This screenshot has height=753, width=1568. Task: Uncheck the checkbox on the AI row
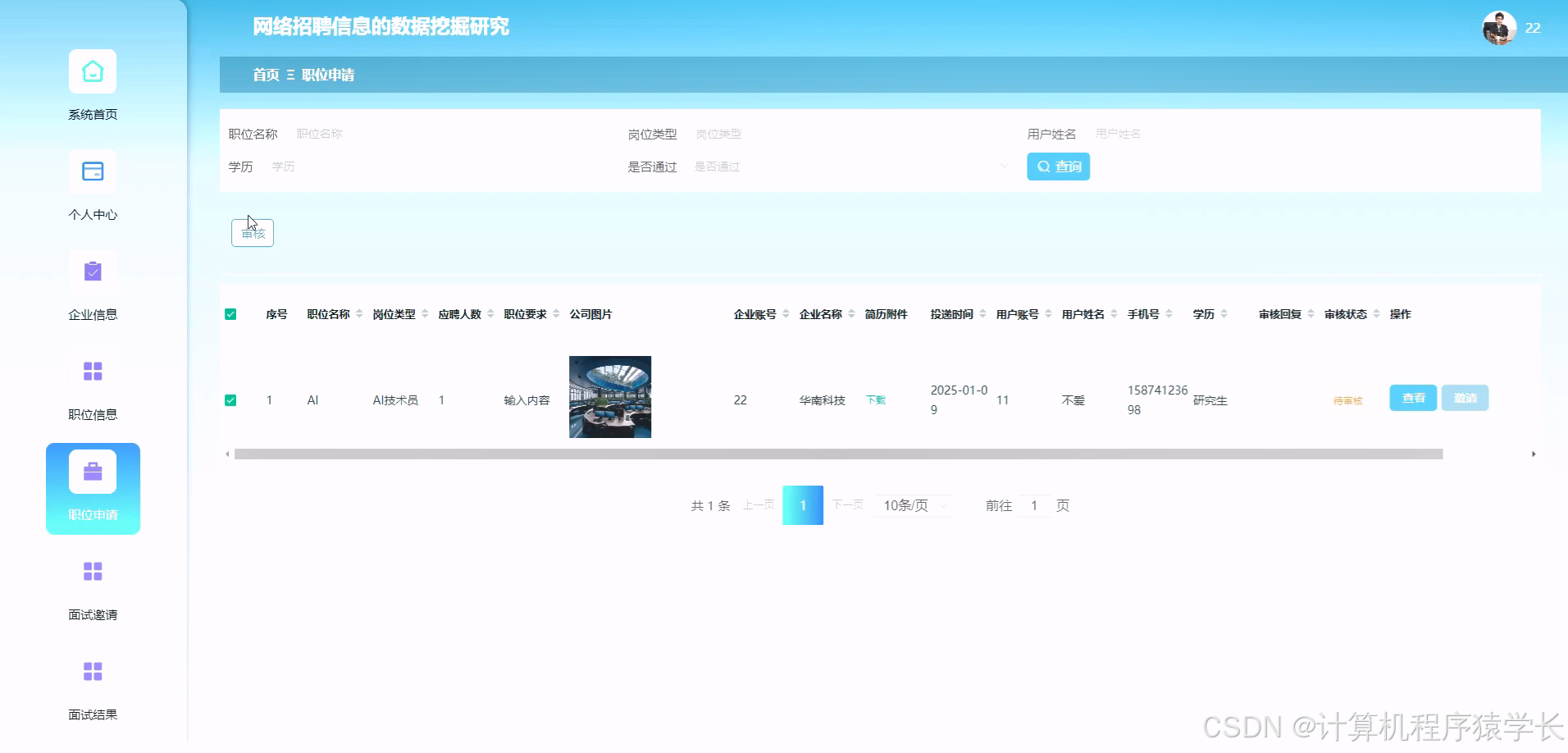[231, 399]
